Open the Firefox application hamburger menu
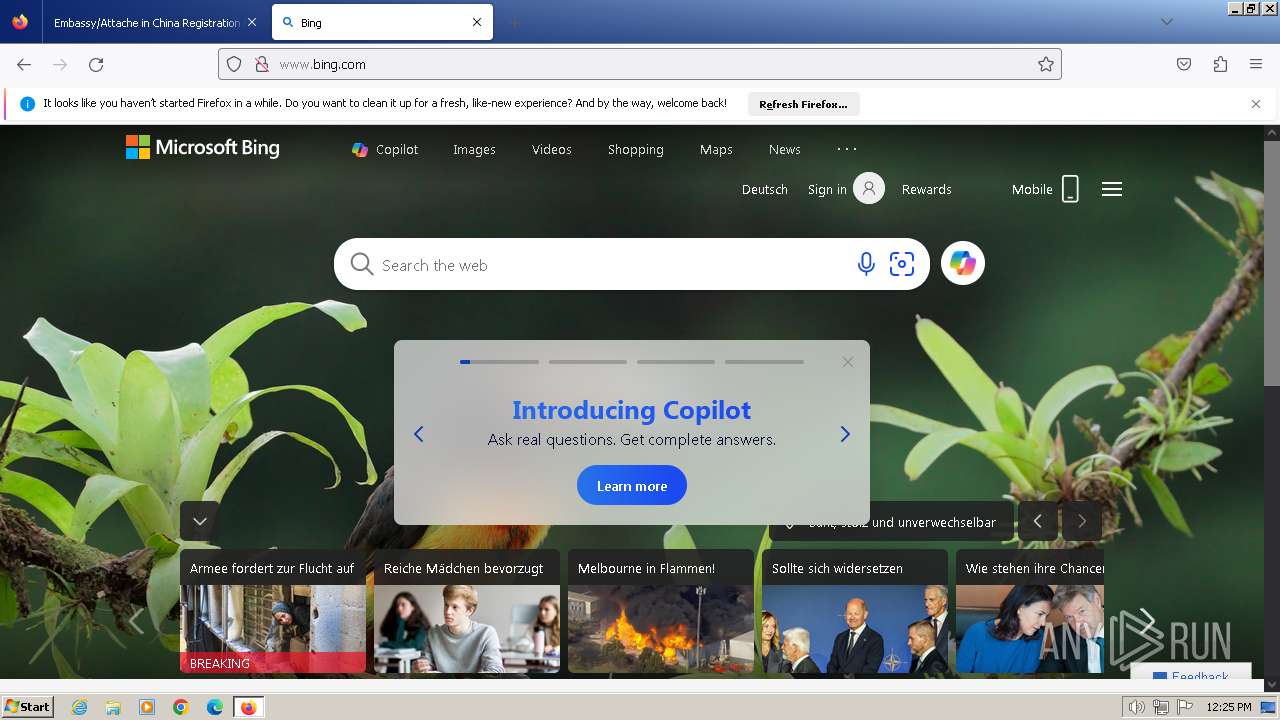 [1256, 64]
